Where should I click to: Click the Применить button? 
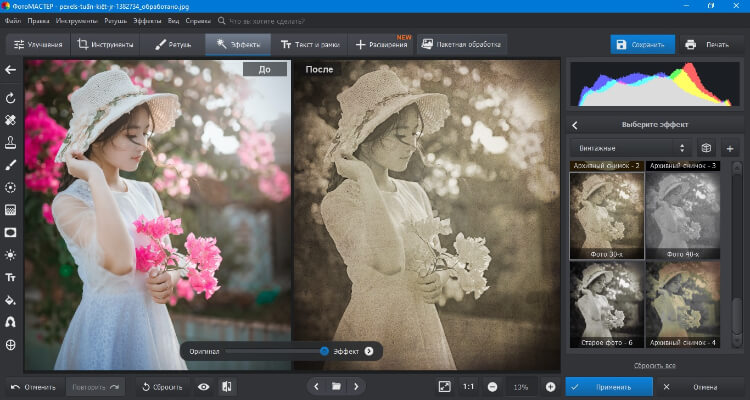[x=609, y=386]
